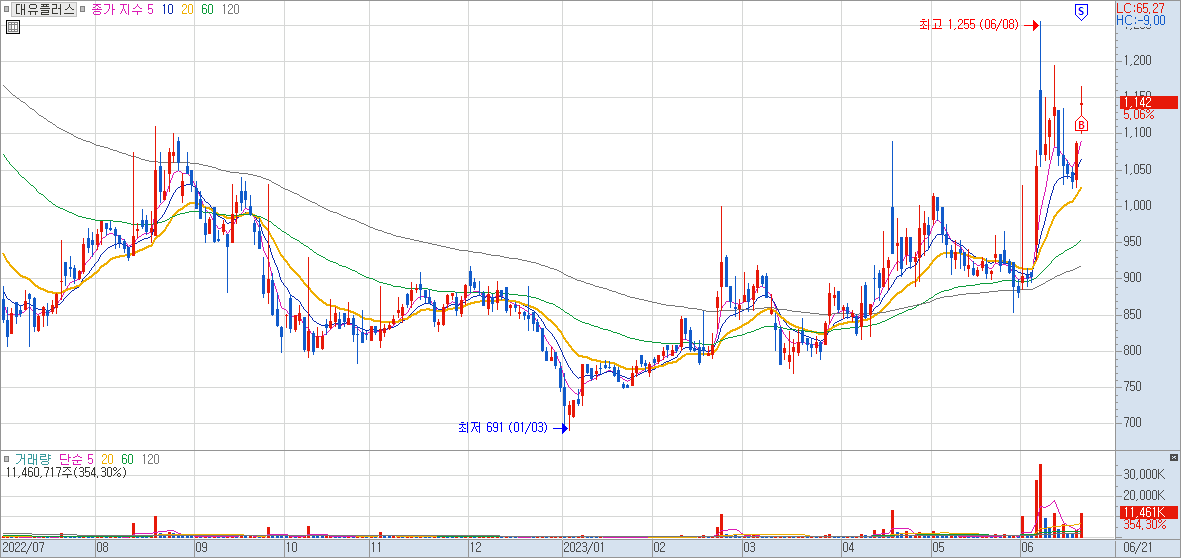Select the volume panel 20-day average label
Viewport: 1181px width, 558px height.
[x=107, y=459]
